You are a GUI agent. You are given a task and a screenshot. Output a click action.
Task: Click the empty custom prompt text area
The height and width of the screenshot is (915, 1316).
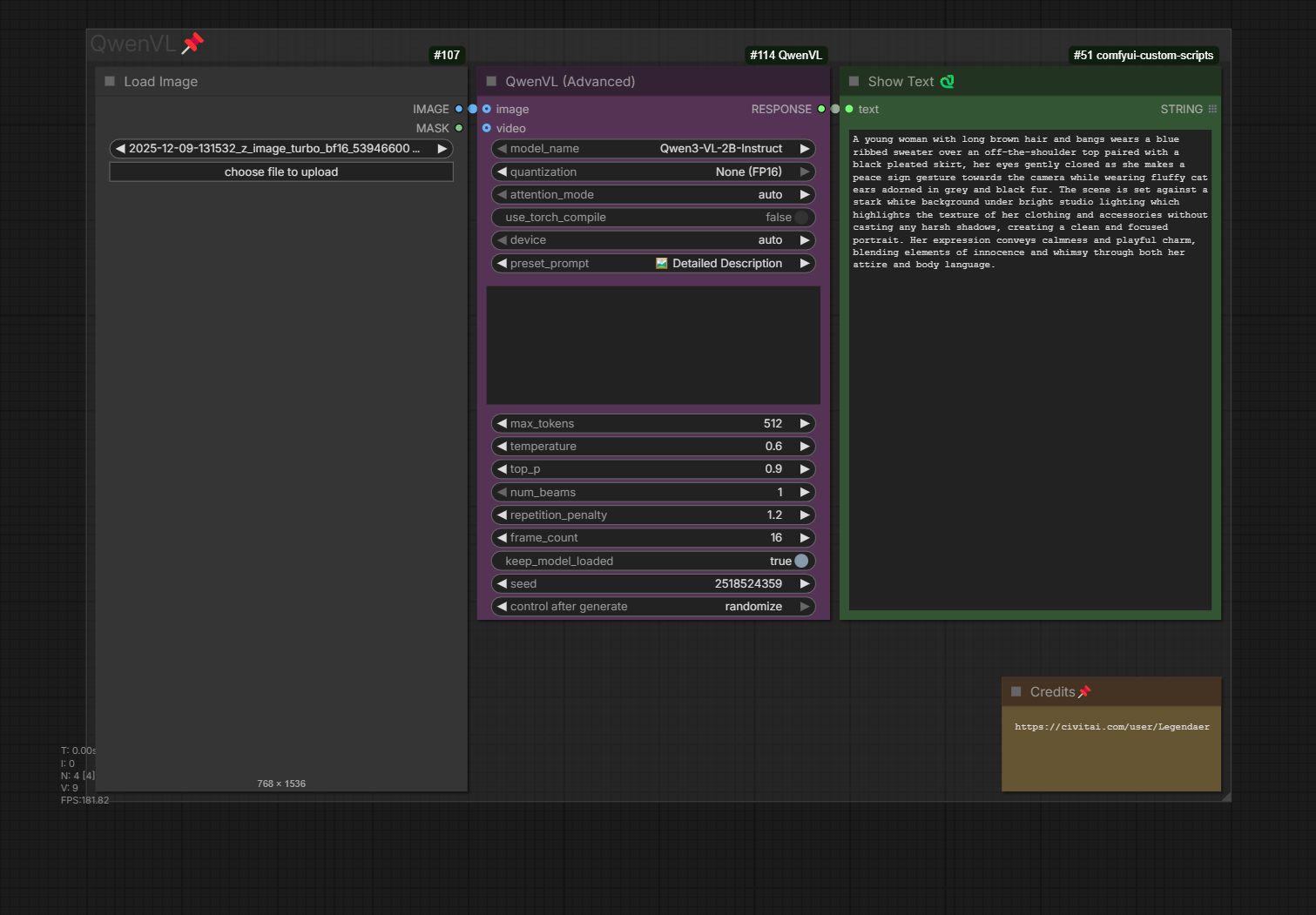(653, 345)
